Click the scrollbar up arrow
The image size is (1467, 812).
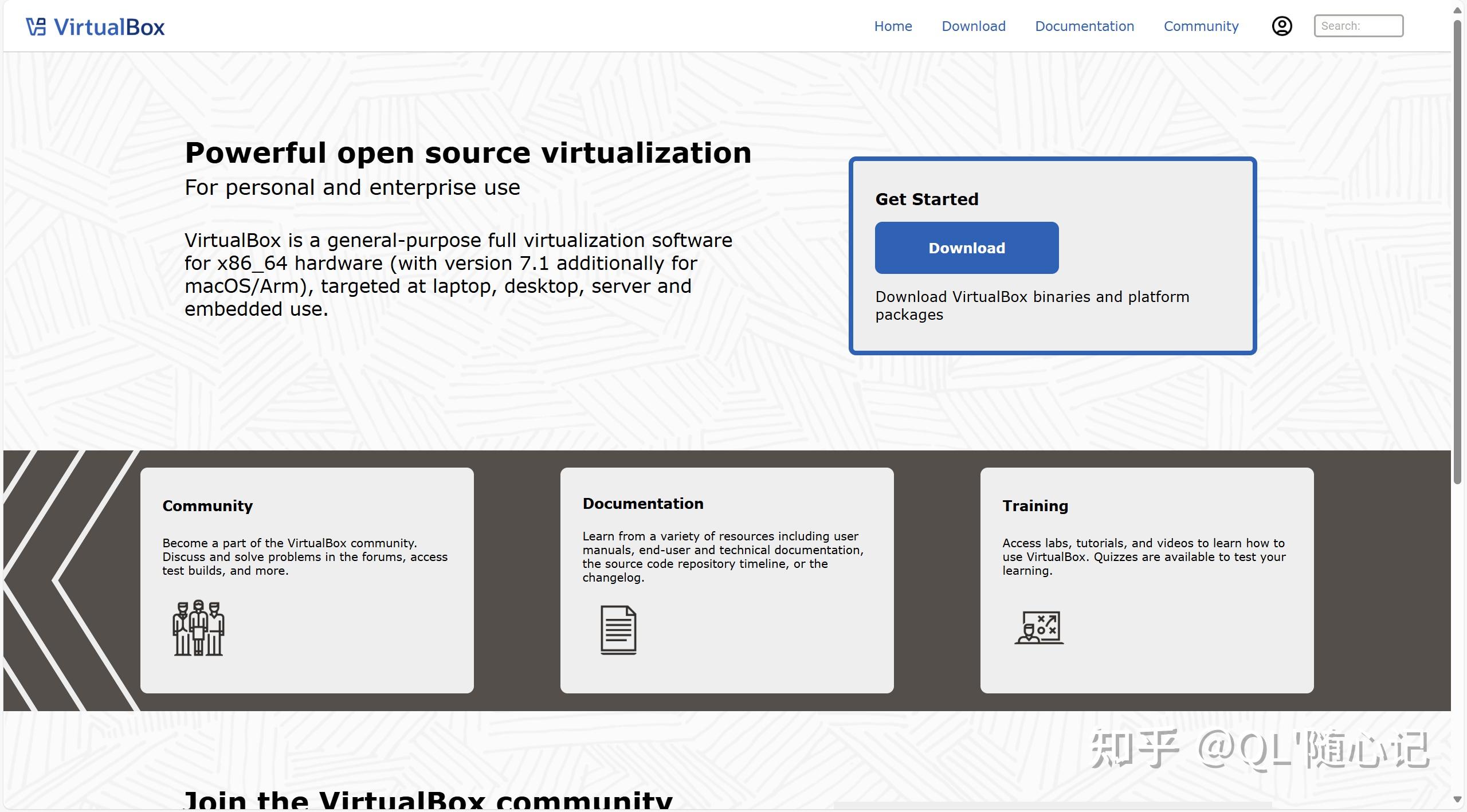pos(1457,9)
